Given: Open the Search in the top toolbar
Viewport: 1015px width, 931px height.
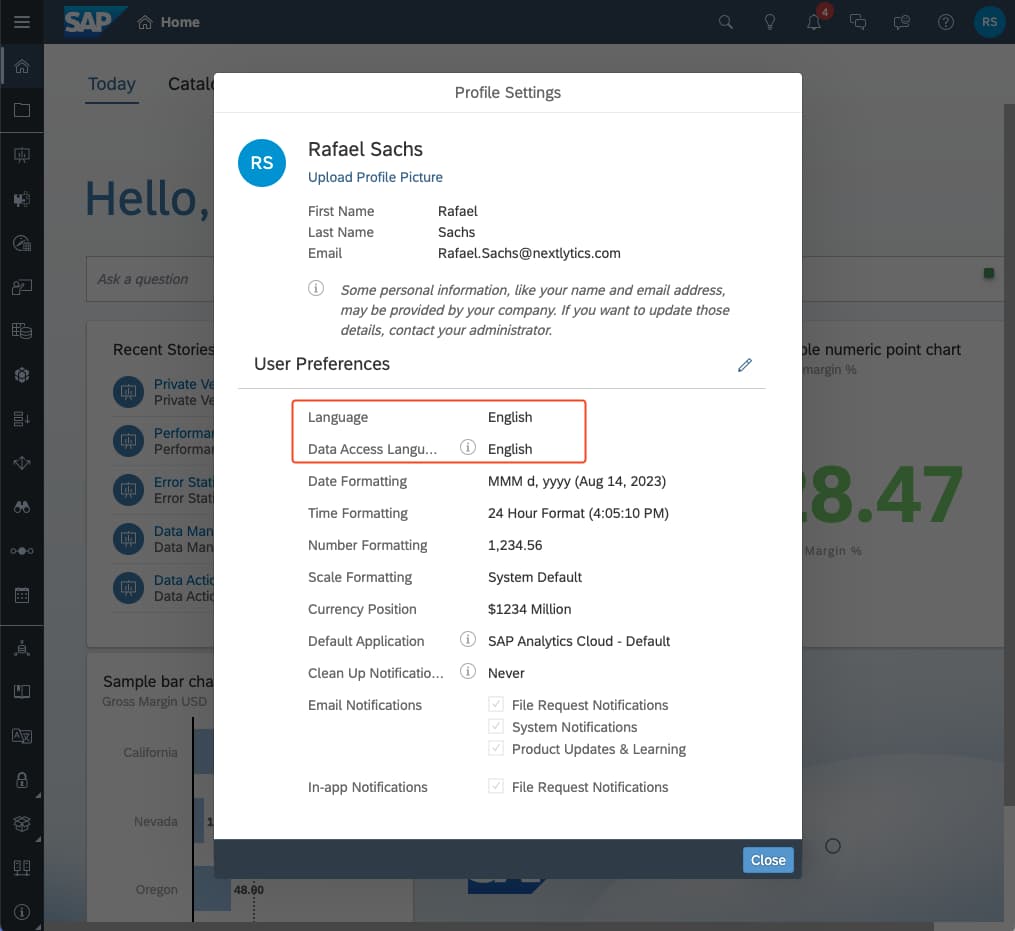Looking at the screenshot, I should (725, 21).
